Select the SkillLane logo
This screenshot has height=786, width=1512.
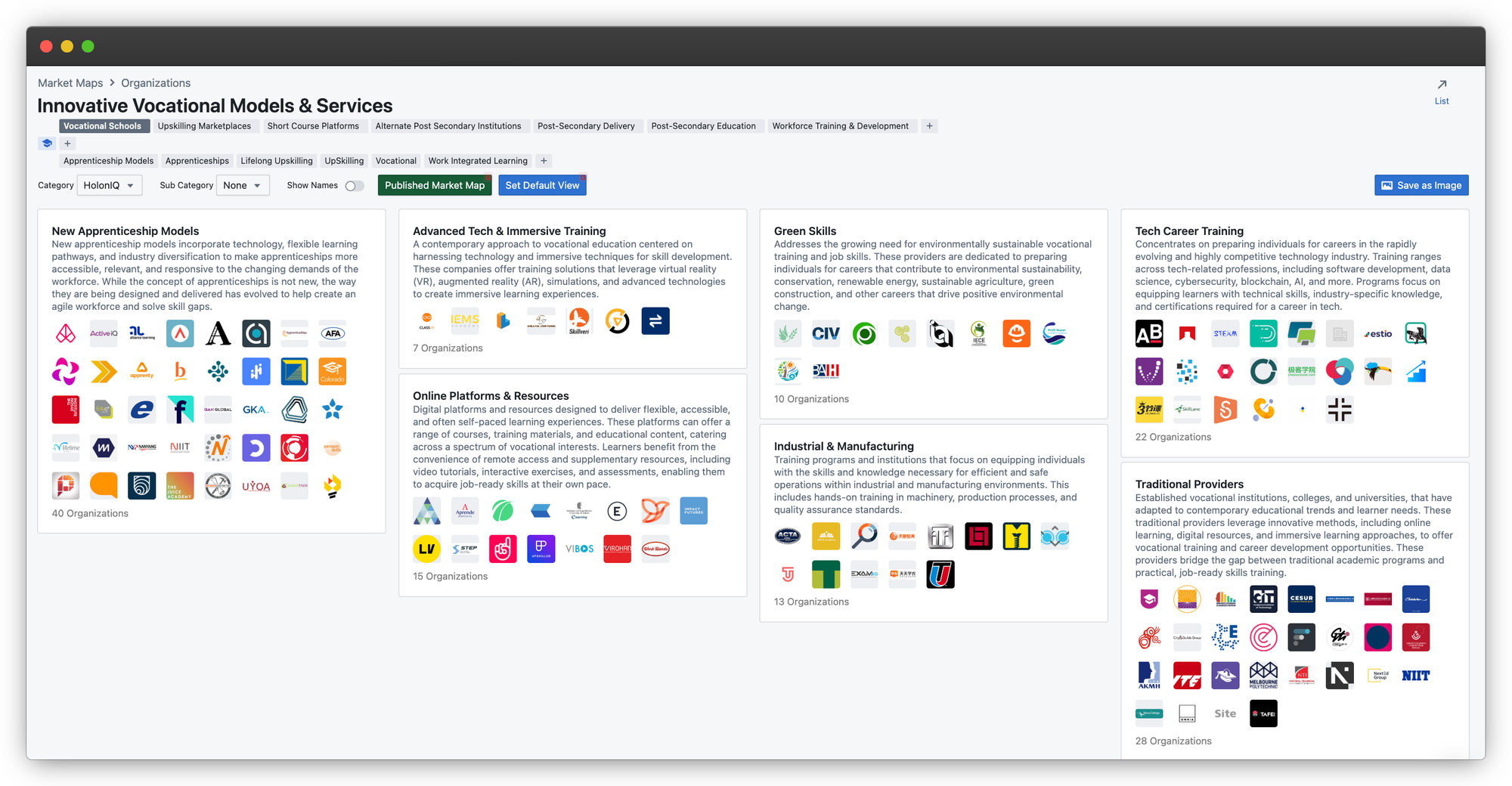coord(1188,410)
